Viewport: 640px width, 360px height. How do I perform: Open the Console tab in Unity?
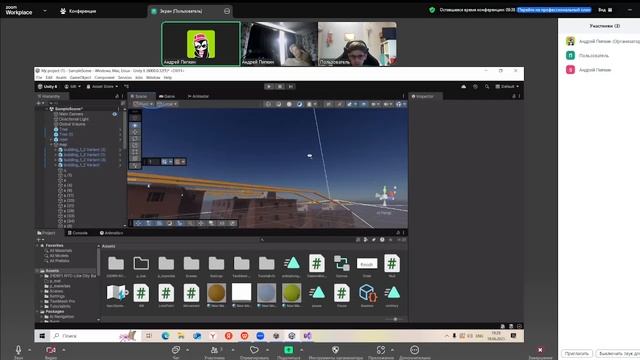[78, 233]
